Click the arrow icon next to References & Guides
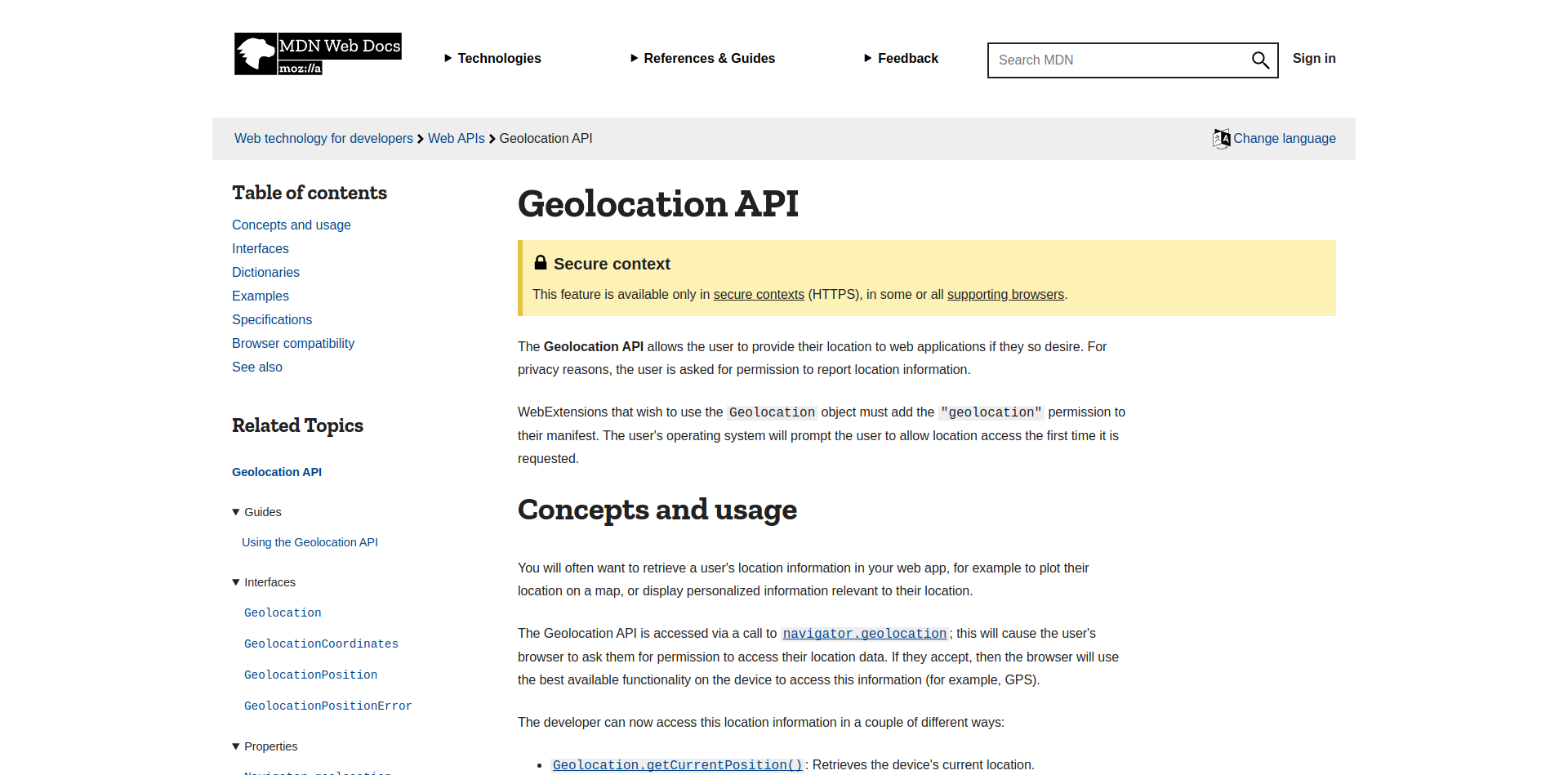Image resolution: width=1568 pixels, height=775 pixels. pos(635,58)
